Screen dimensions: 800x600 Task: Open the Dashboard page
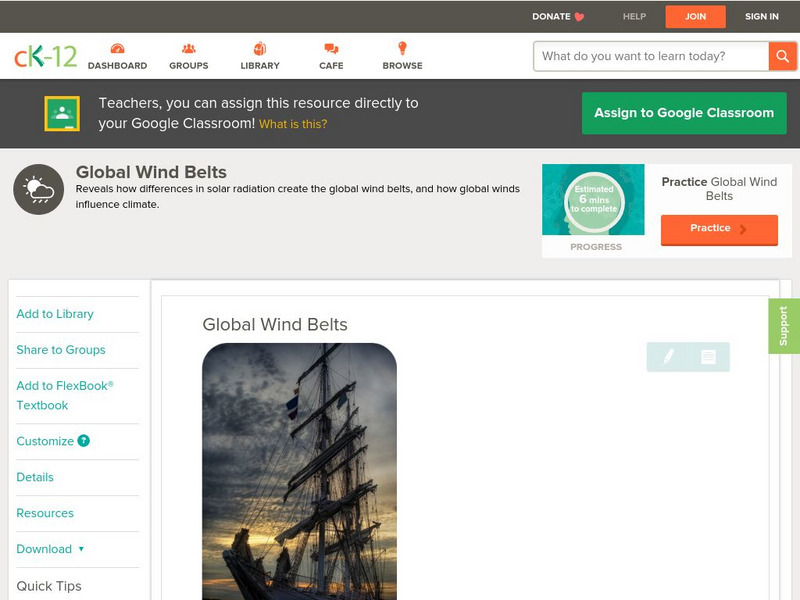117,56
